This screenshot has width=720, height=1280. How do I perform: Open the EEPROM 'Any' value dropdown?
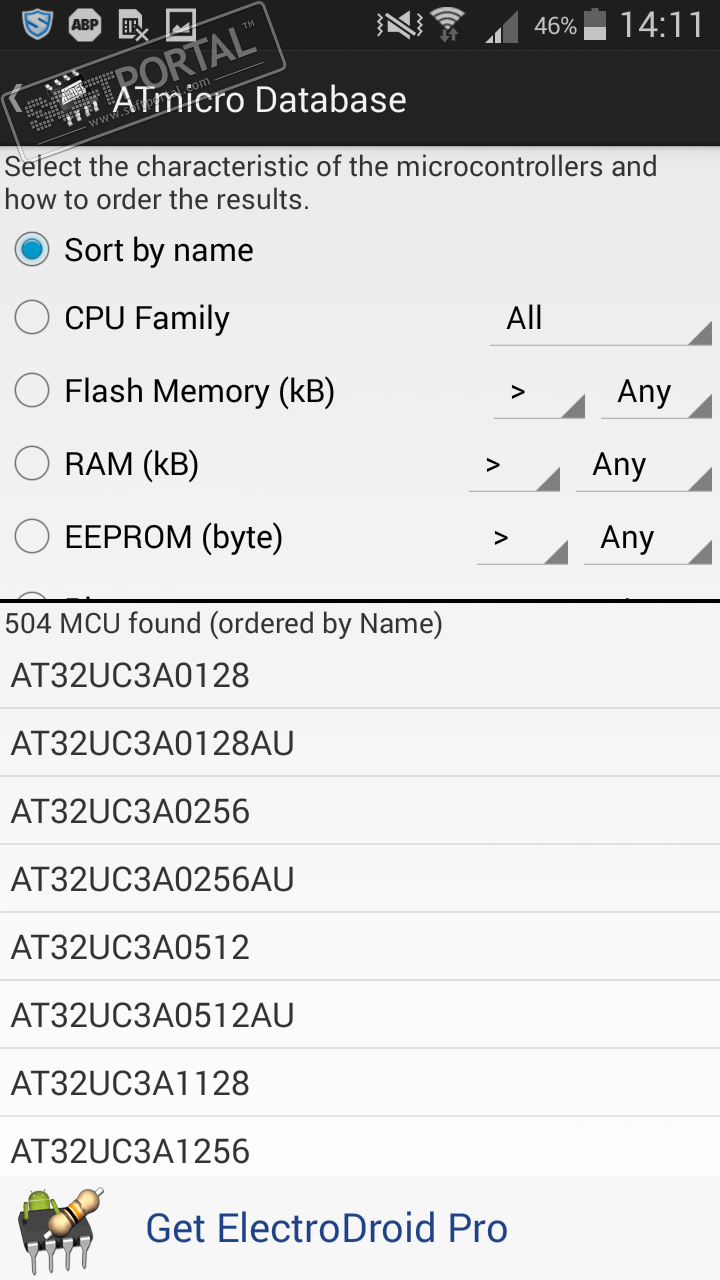(647, 538)
